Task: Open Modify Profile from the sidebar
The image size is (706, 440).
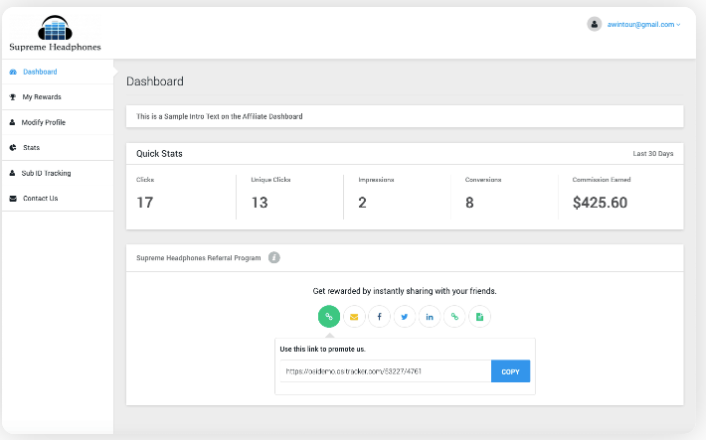Action: 43,122
